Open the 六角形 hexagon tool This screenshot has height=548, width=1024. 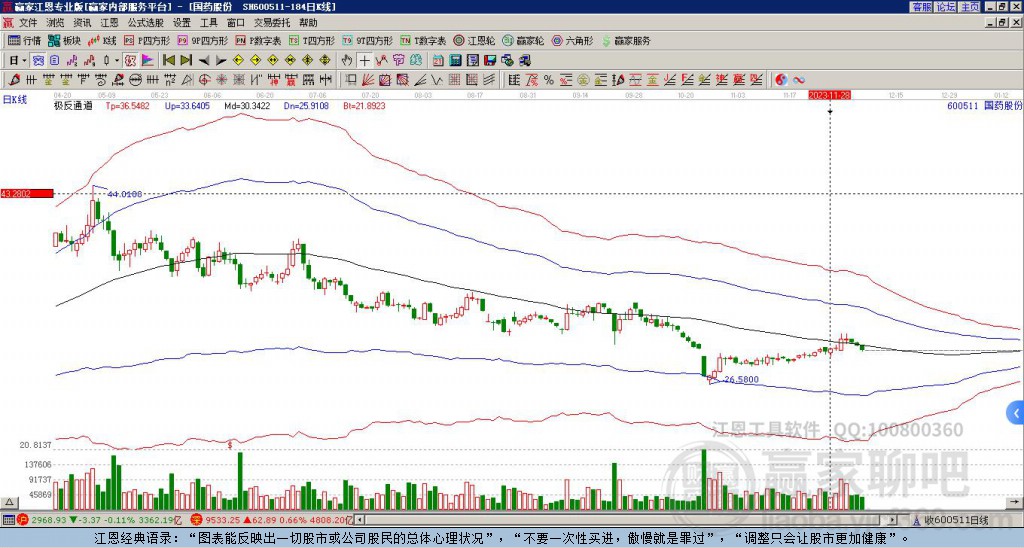[x=573, y=40]
